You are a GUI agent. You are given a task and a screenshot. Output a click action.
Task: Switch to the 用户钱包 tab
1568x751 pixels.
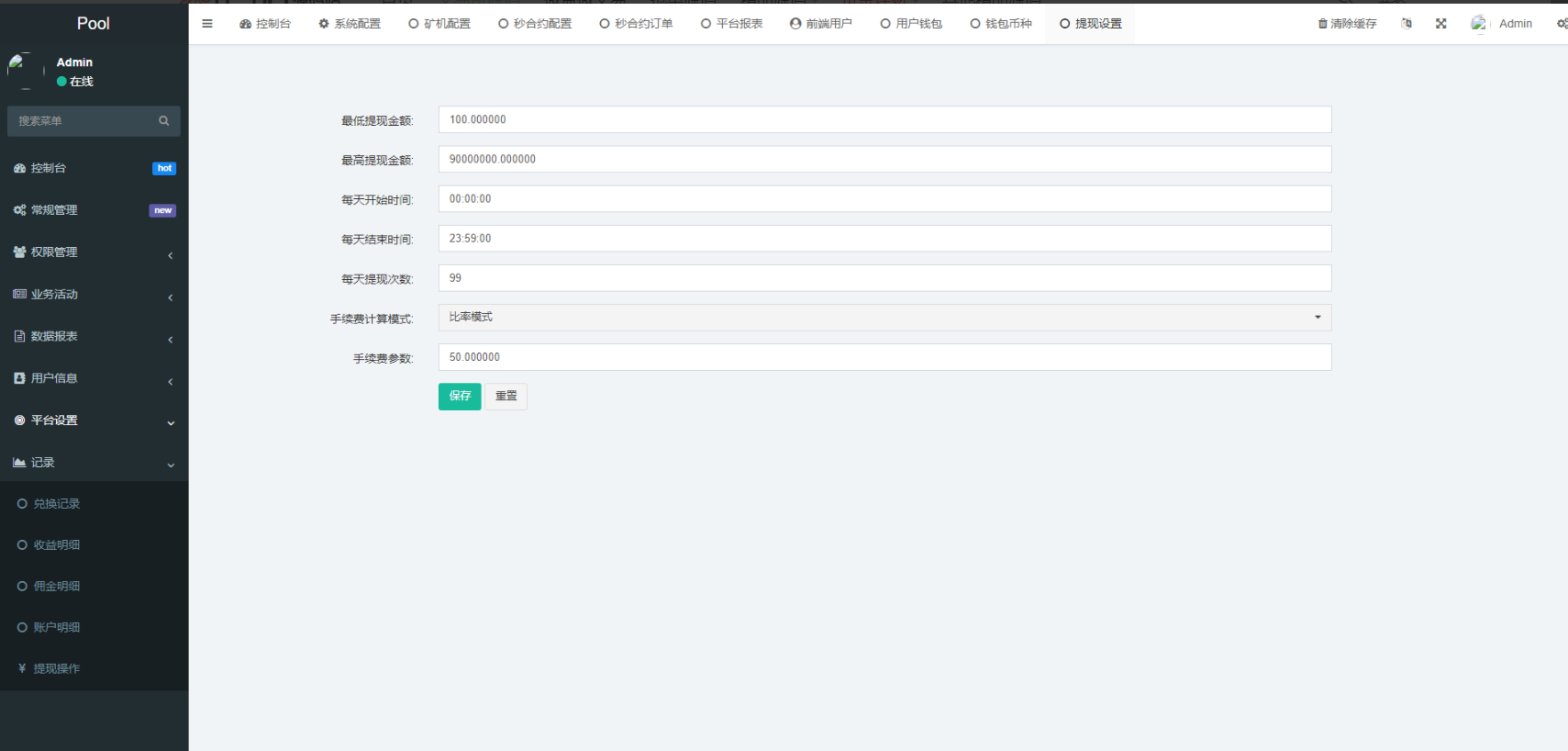[911, 24]
